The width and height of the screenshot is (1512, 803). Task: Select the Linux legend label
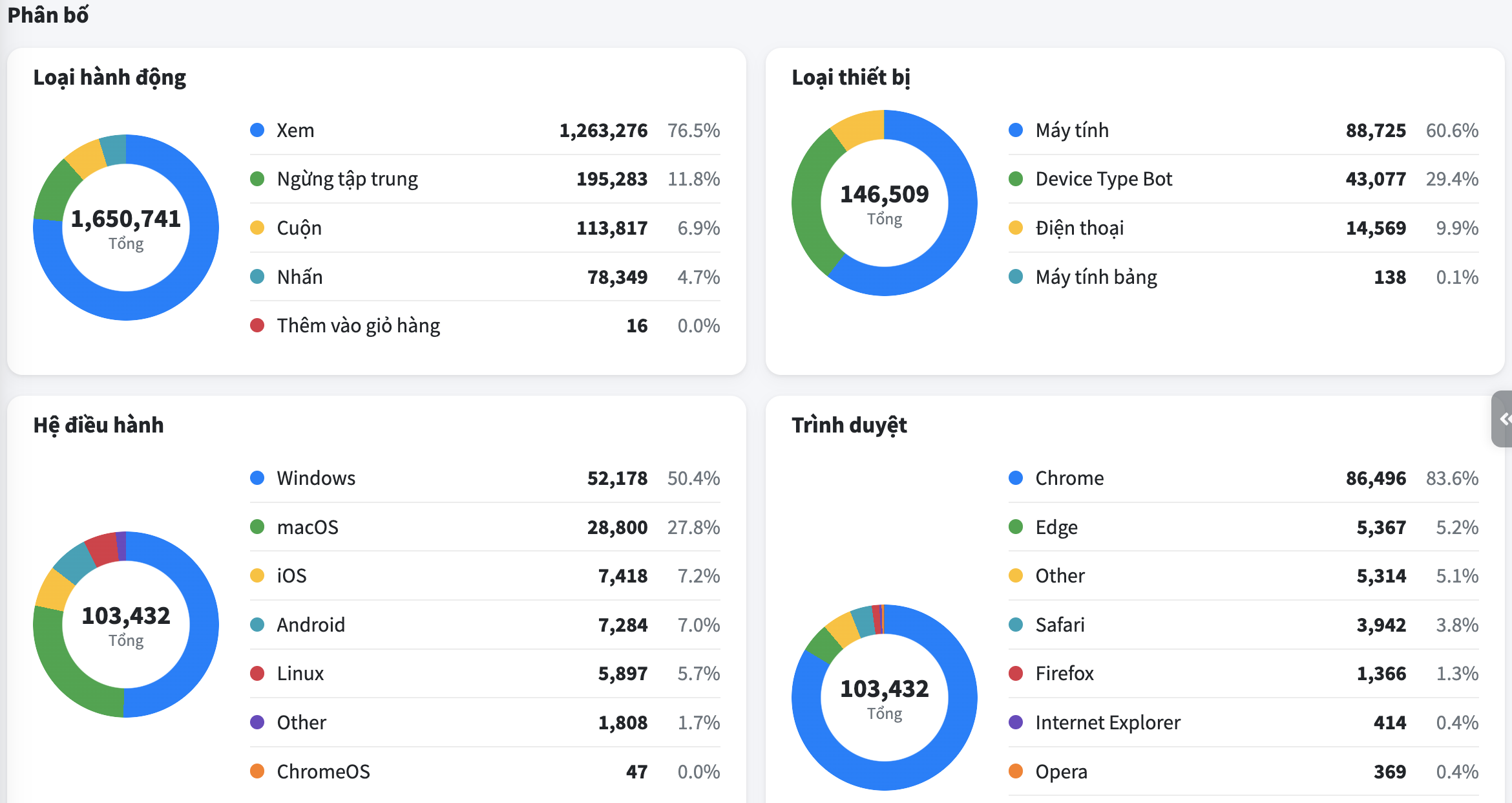click(300, 674)
